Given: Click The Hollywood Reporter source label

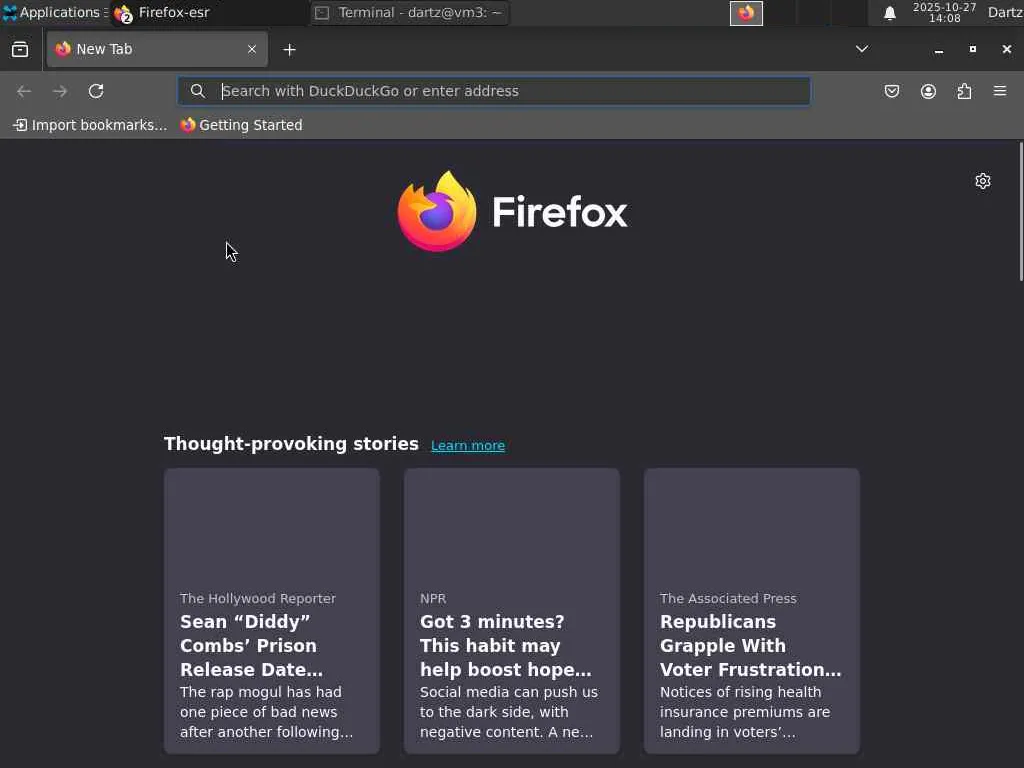Looking at the screenshot, I should click(x=258, y=598).
